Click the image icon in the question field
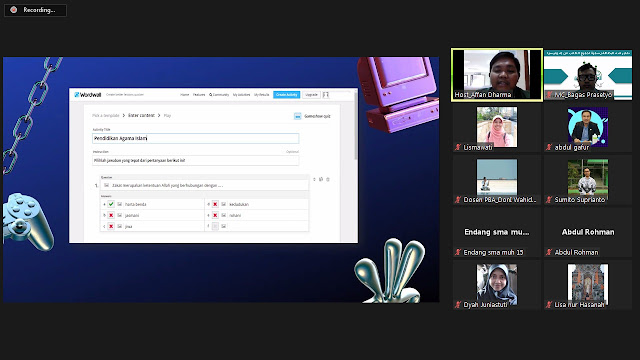Viewport: 640px width, 360px height. [107, 185]
